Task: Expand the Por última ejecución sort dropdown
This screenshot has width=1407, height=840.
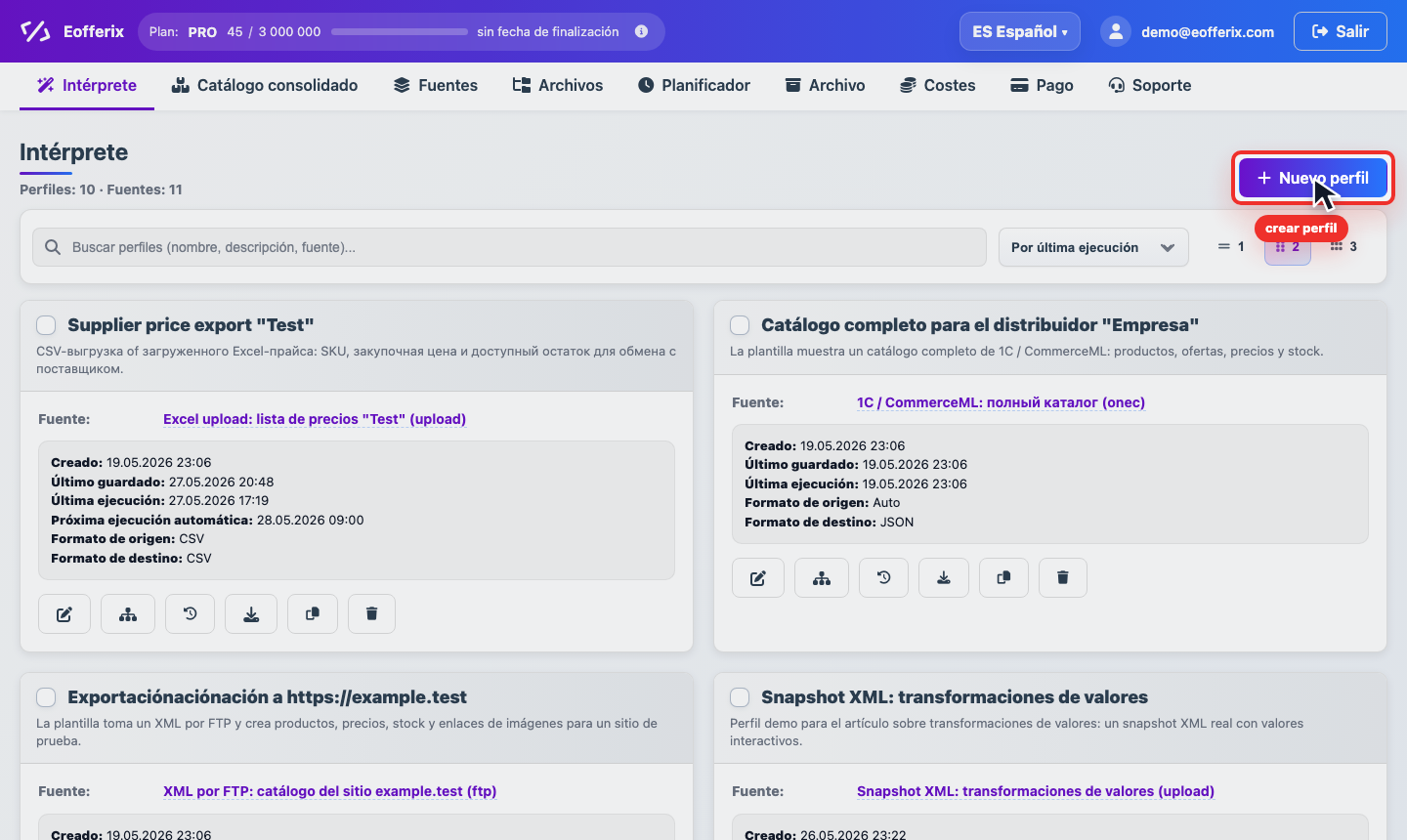Action: point(1093,247)
